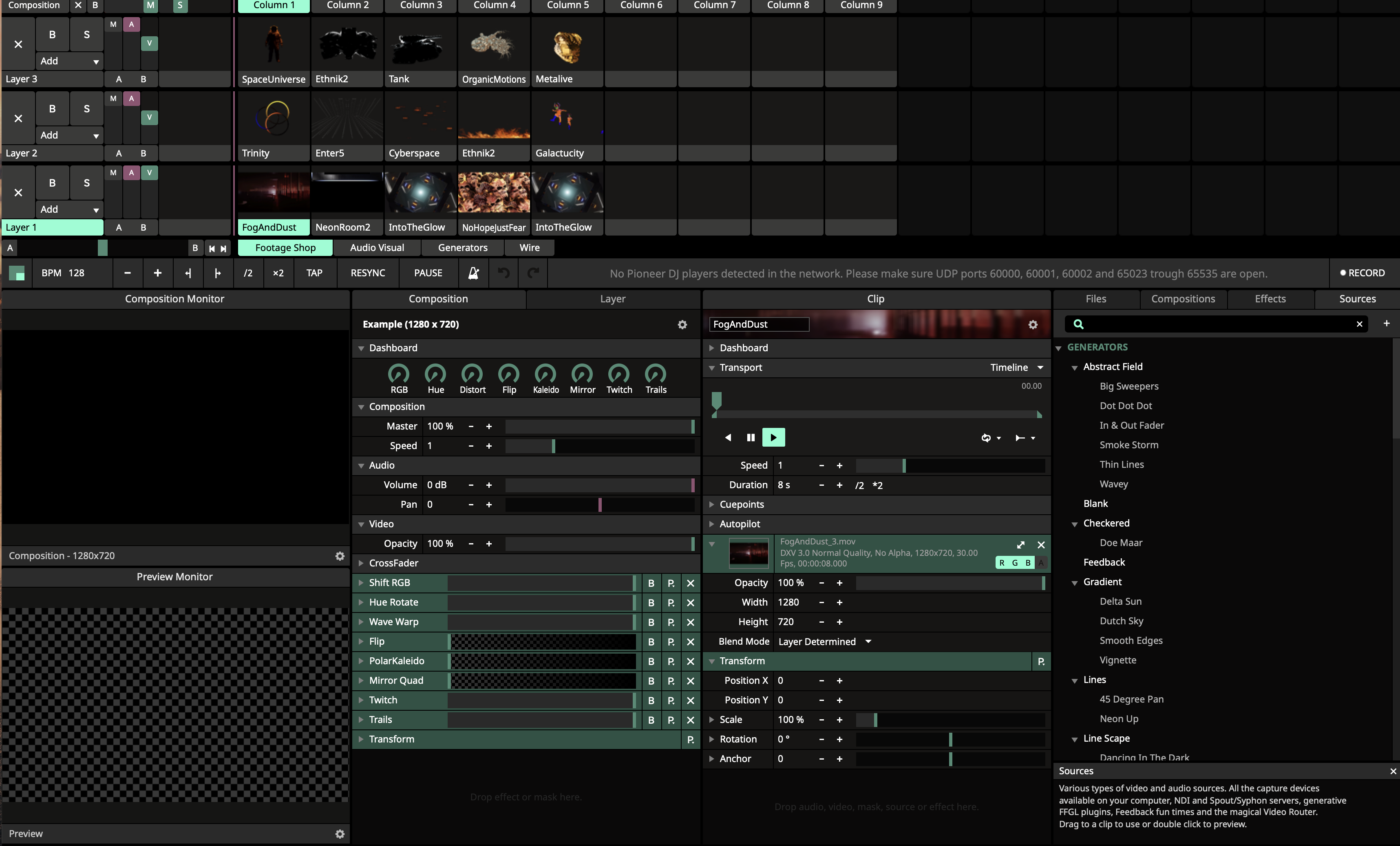
Task: Pause the clip playback in Transport
Action: click(x=750, y=437)
